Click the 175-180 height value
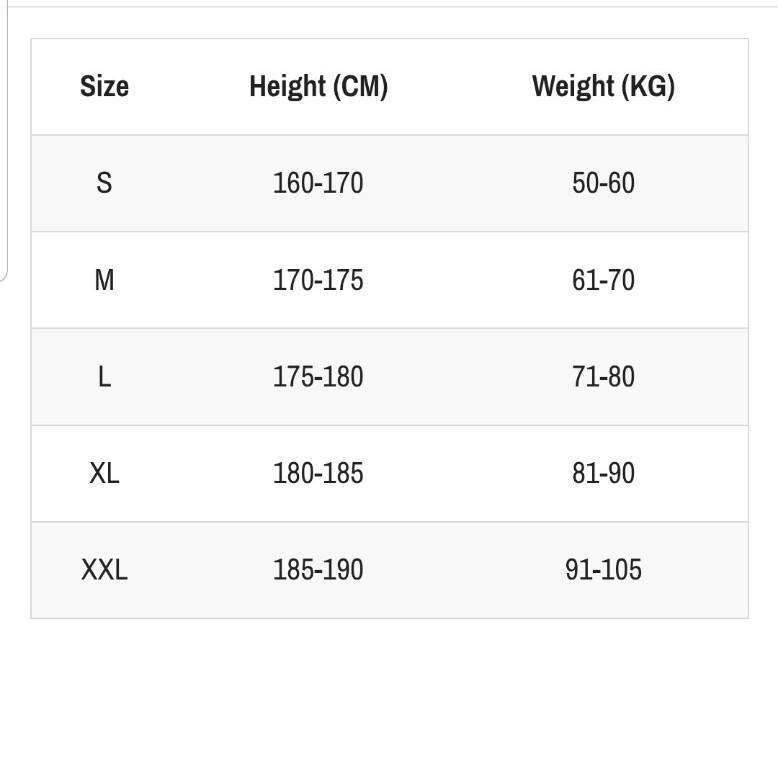 (319, 377)
